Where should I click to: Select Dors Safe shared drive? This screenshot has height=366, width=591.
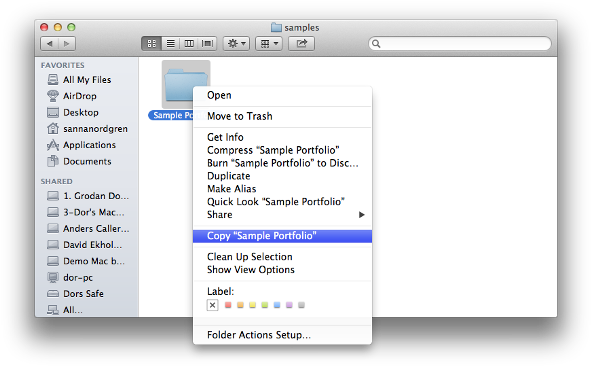click(x=75, y=294)
